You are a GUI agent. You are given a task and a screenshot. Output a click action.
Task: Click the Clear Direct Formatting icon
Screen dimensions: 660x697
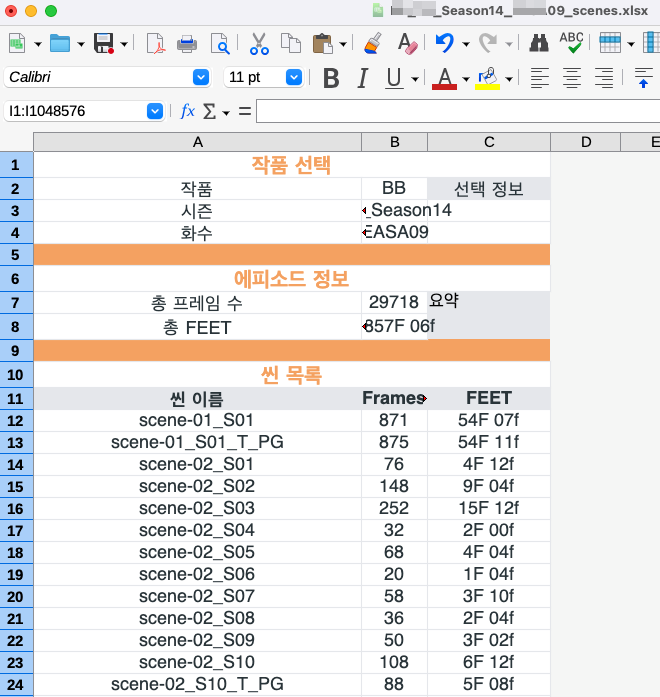click(x=407, y=44)
